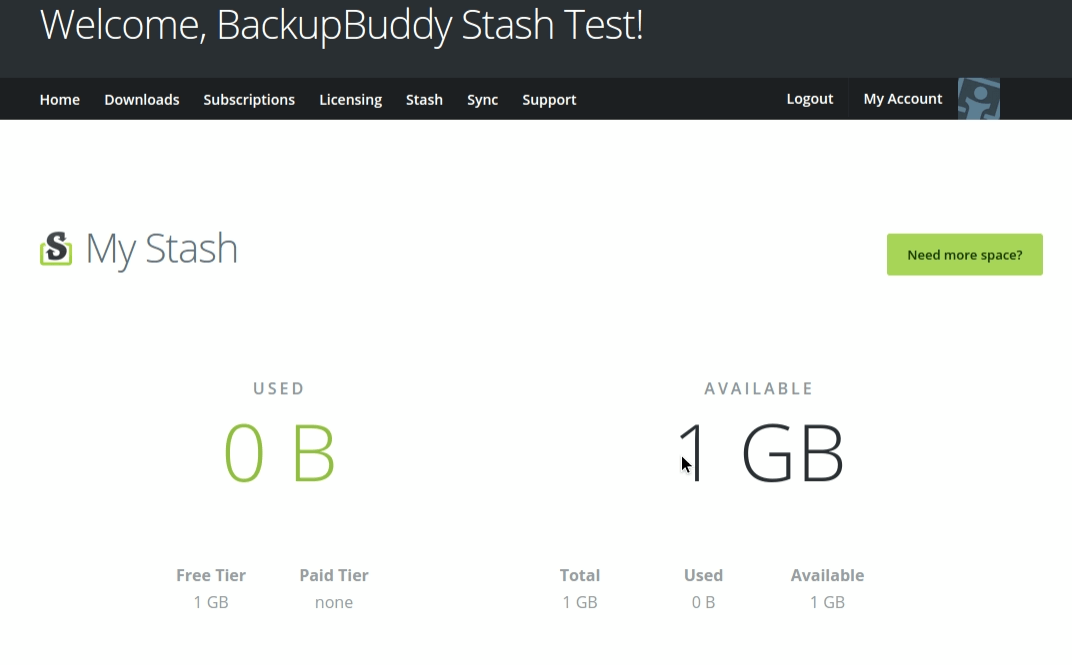Click the user avatar image in navbar
This screenshot has height=665, width=1072.
979,99
